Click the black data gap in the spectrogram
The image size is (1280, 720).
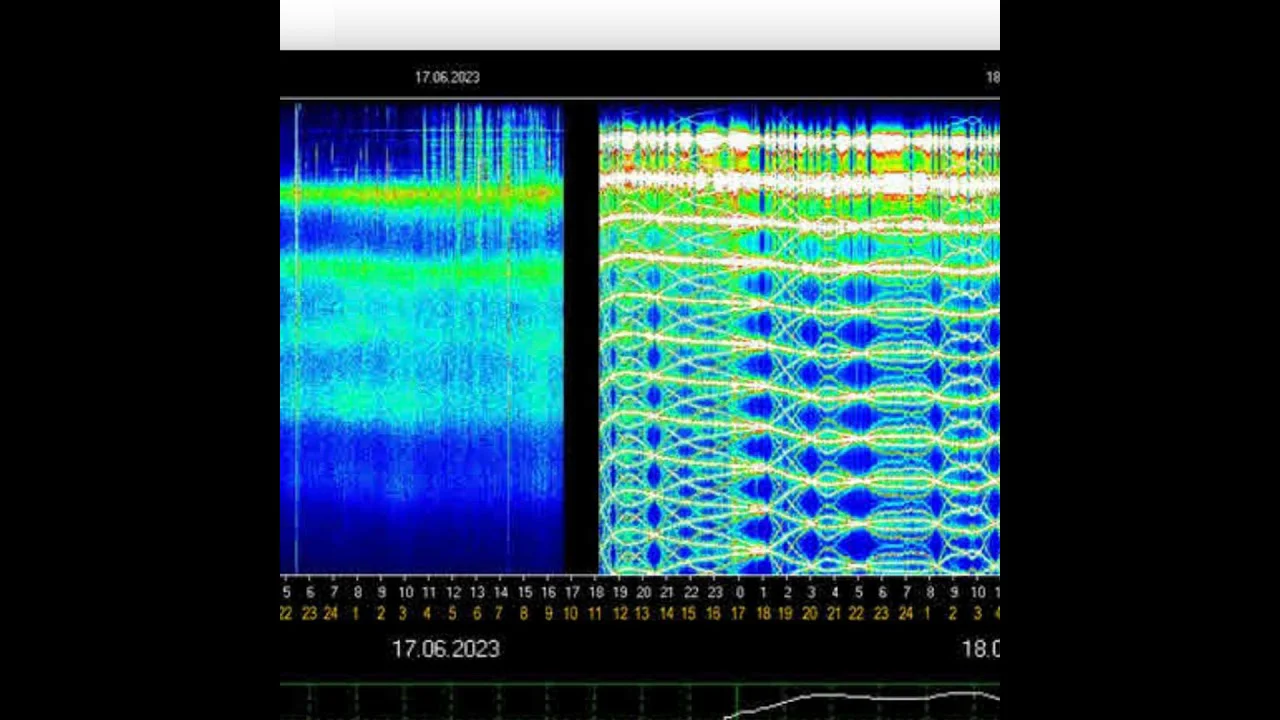(581, 340)
